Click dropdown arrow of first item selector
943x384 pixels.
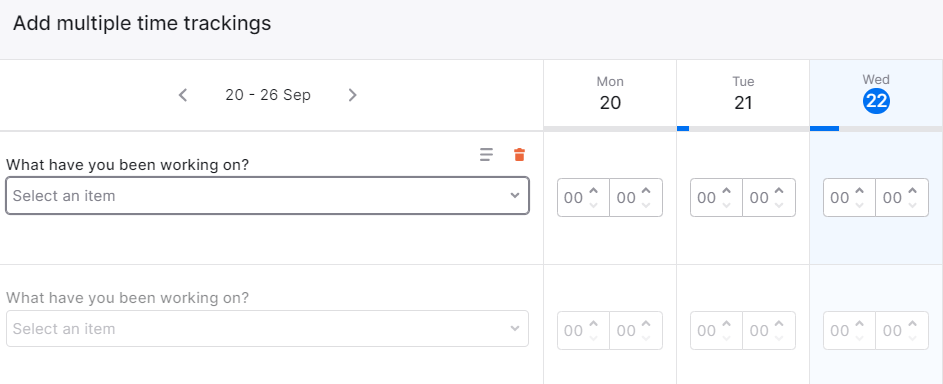click(x=515, y=195)
